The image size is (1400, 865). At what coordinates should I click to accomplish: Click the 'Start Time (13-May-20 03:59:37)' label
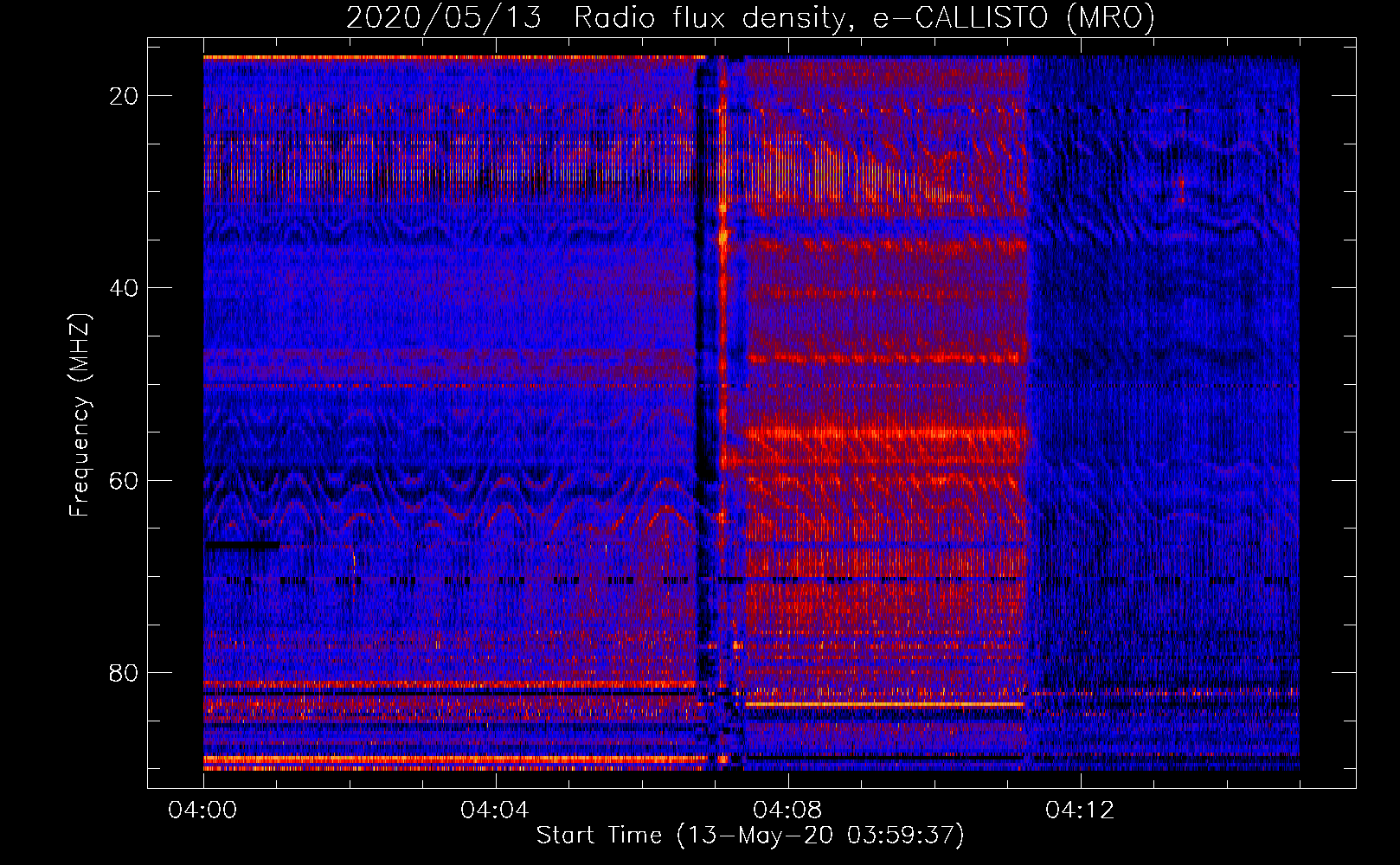click(750, 836)
